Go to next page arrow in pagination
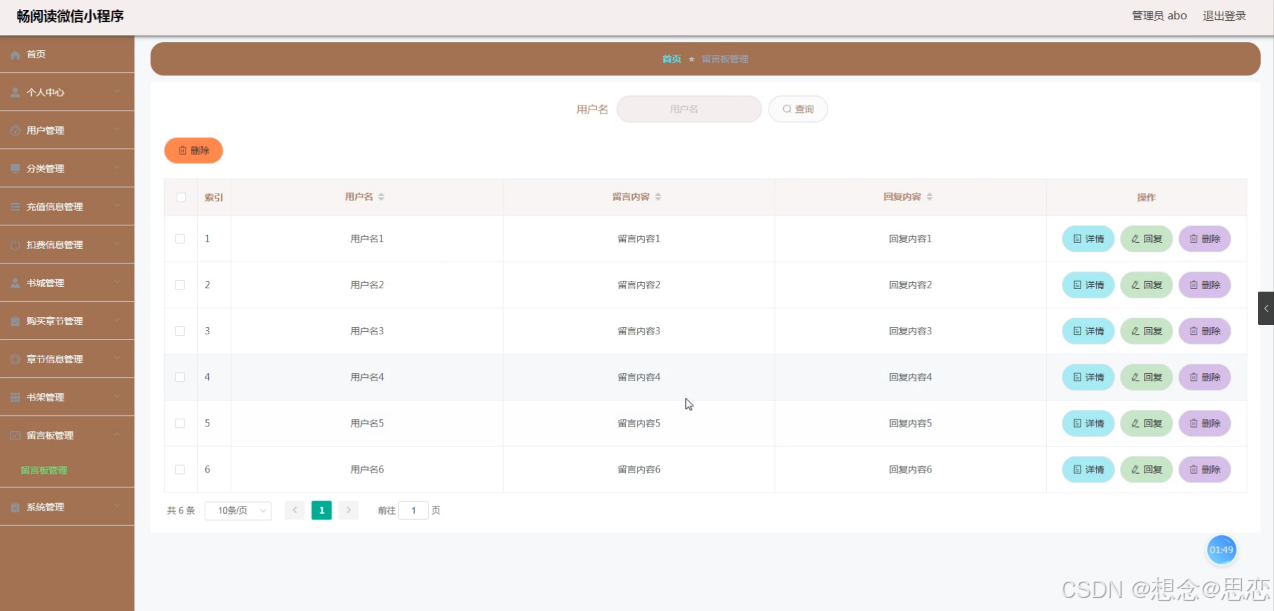Viewport: 1274px width, 611px height. click(x=348, y=510)
